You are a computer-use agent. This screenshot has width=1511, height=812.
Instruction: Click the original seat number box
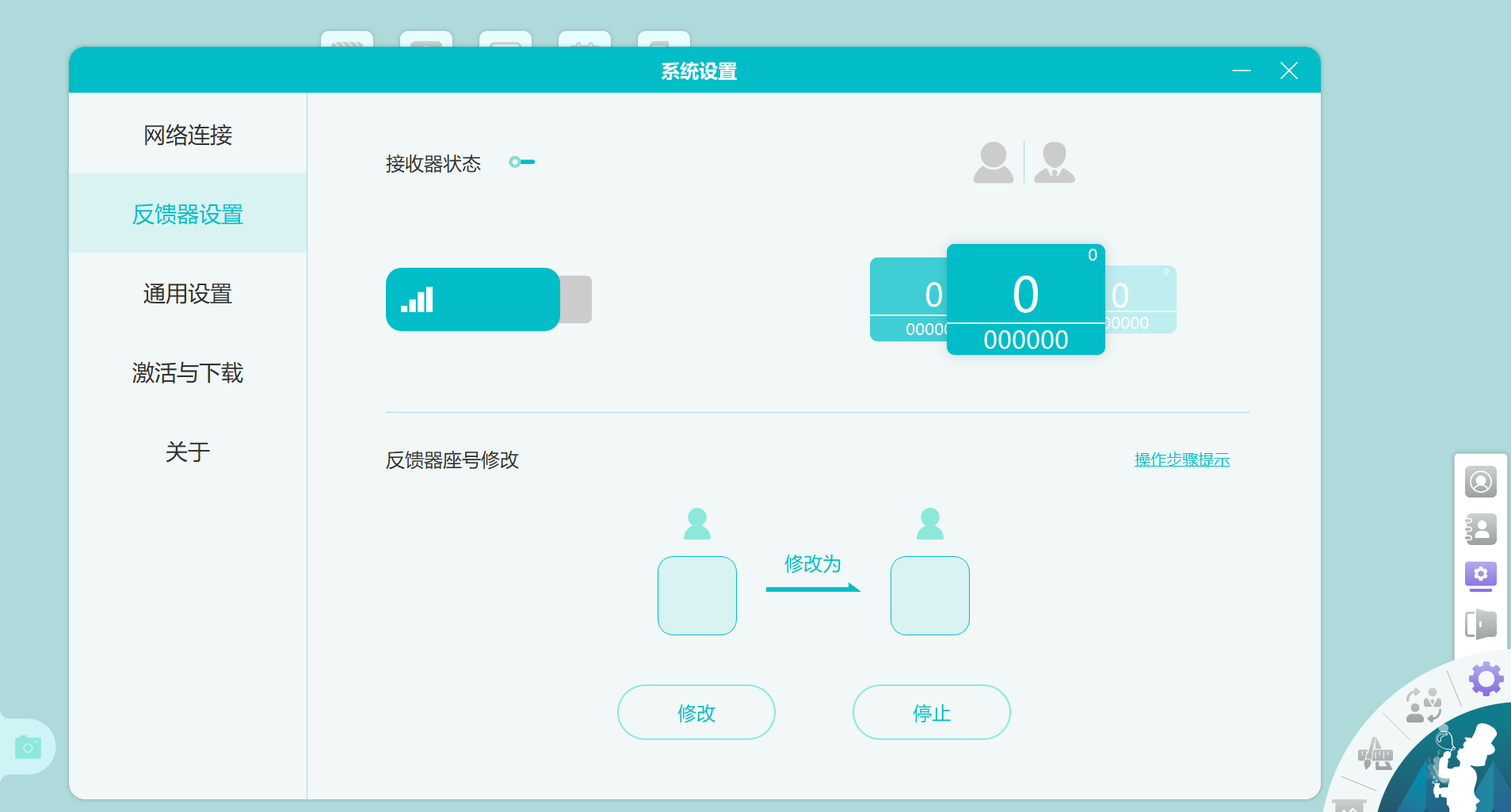pyautogui.click(x=697, y=596)
